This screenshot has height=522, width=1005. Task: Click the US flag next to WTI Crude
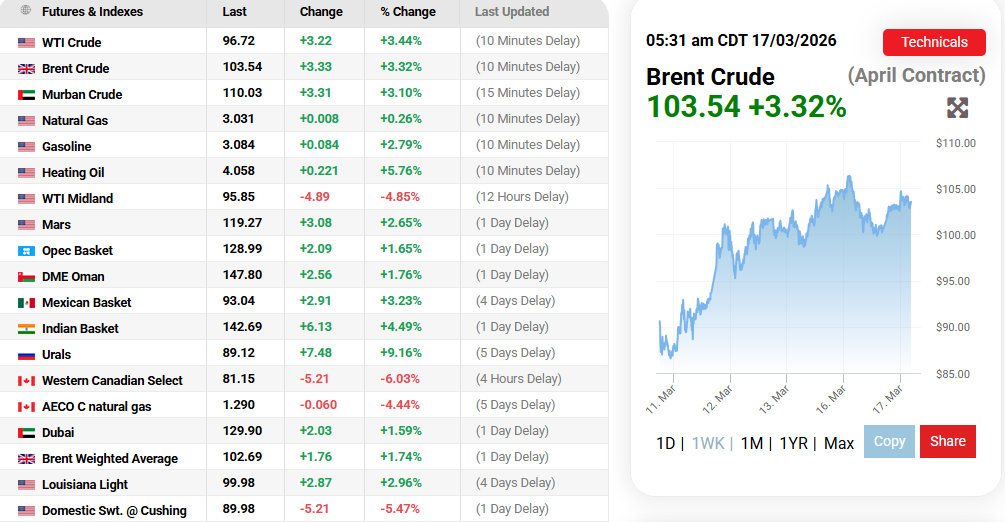(x=26, y=43)
